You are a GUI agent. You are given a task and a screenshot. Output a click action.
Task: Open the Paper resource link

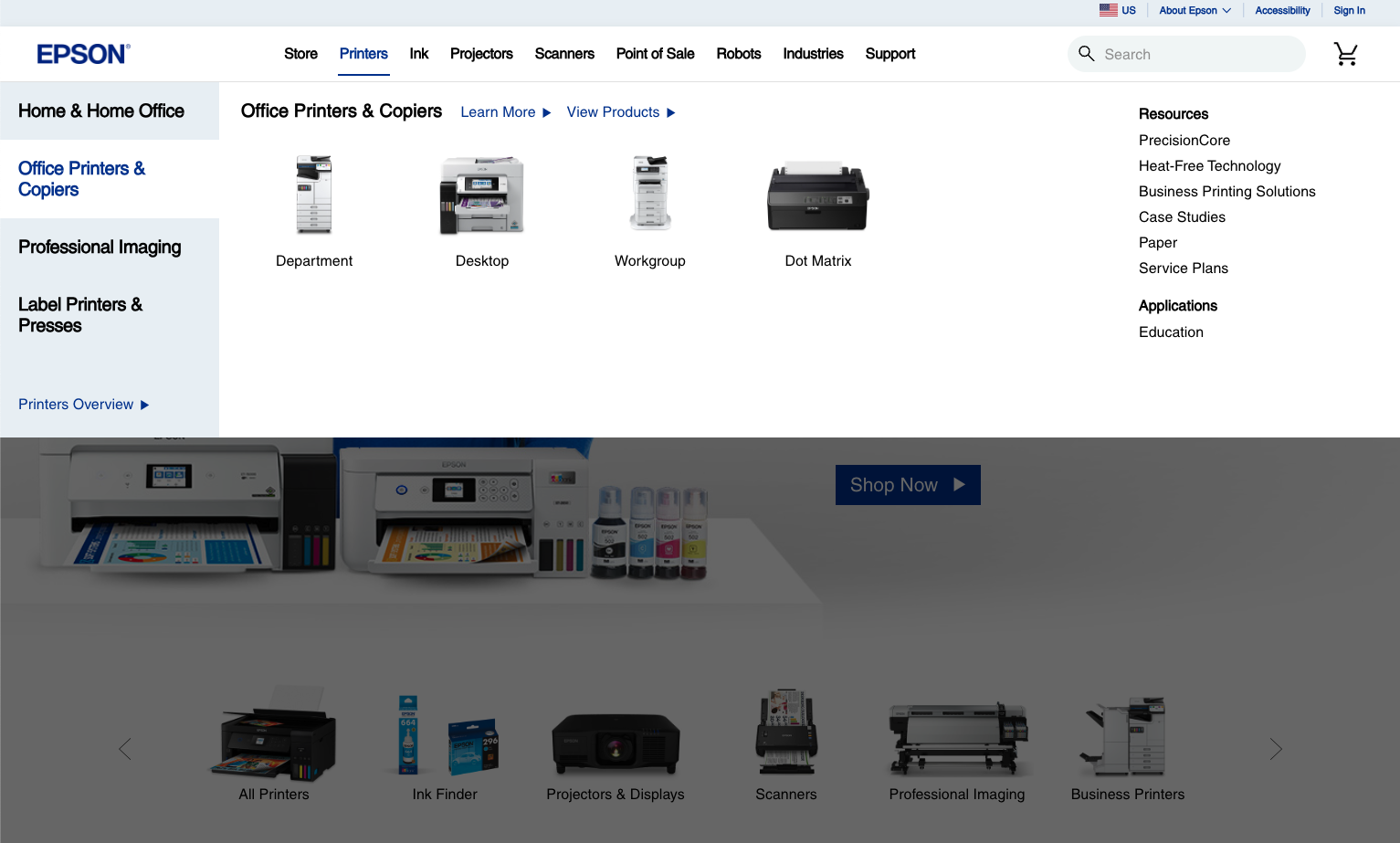tap(1158, 243)
